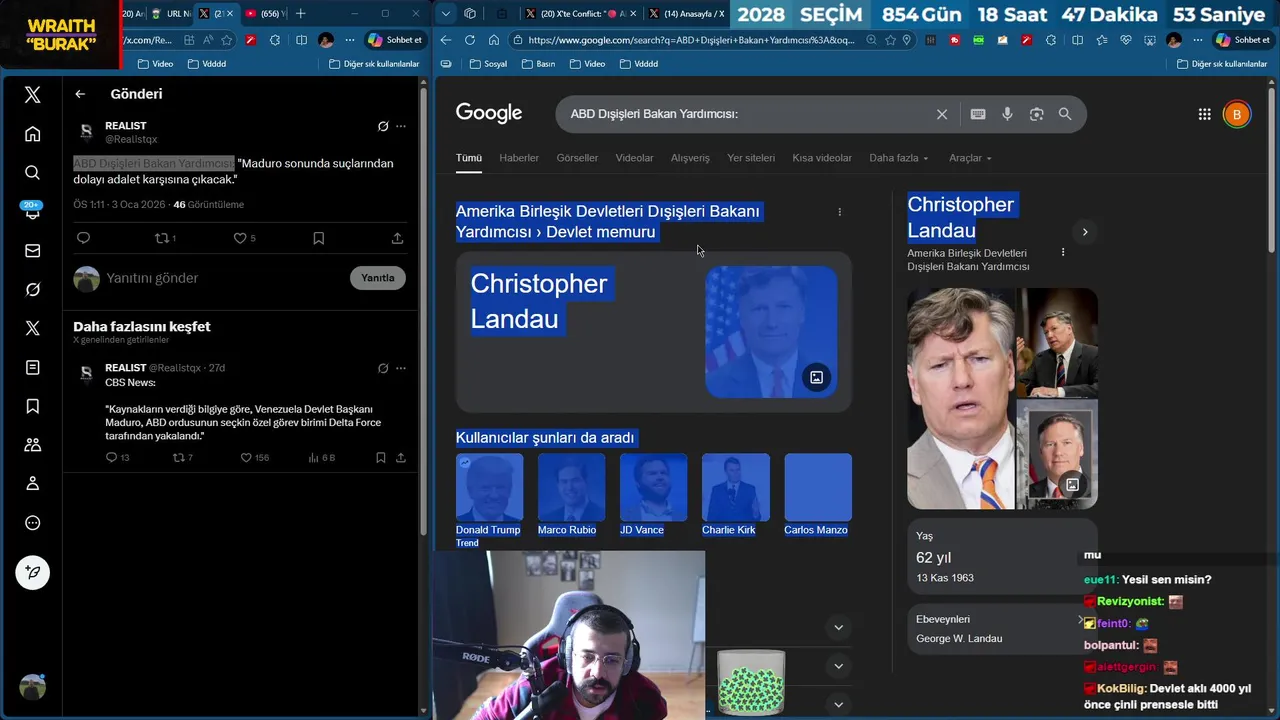Open the Charlie Kirk related search
The image size is (1280, 720).
pos(735,495)
